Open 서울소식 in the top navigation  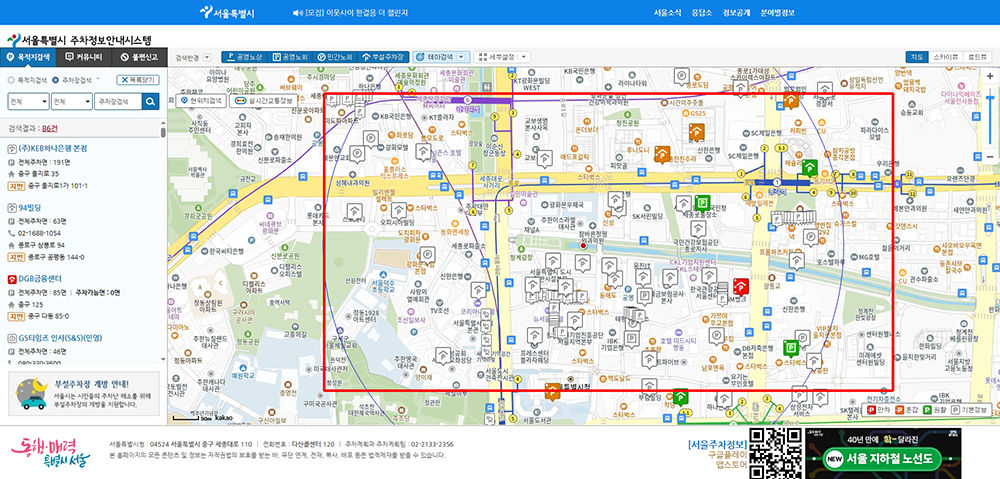668,13
